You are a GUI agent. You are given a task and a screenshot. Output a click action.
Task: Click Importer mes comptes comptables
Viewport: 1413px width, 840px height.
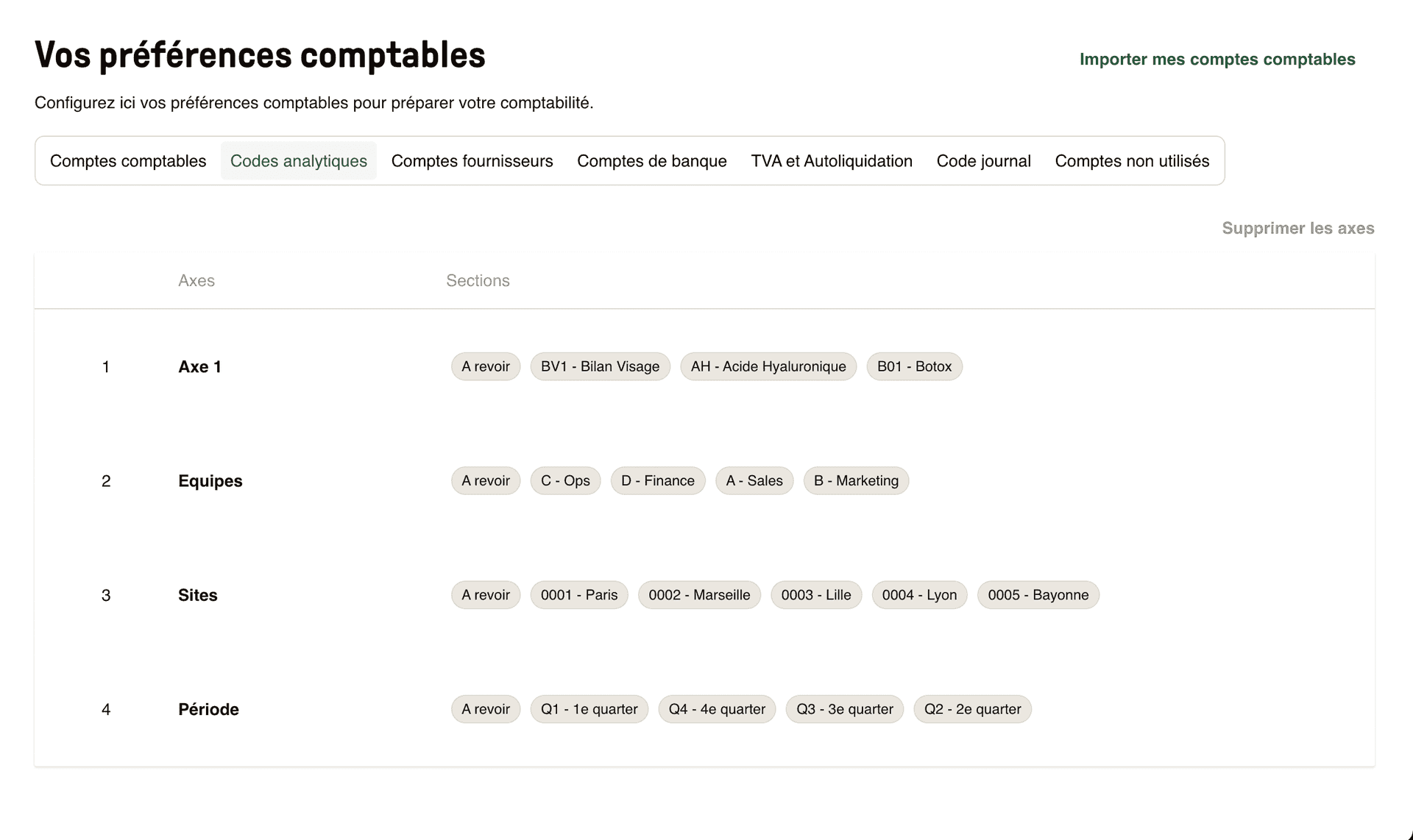[1217, 59]
